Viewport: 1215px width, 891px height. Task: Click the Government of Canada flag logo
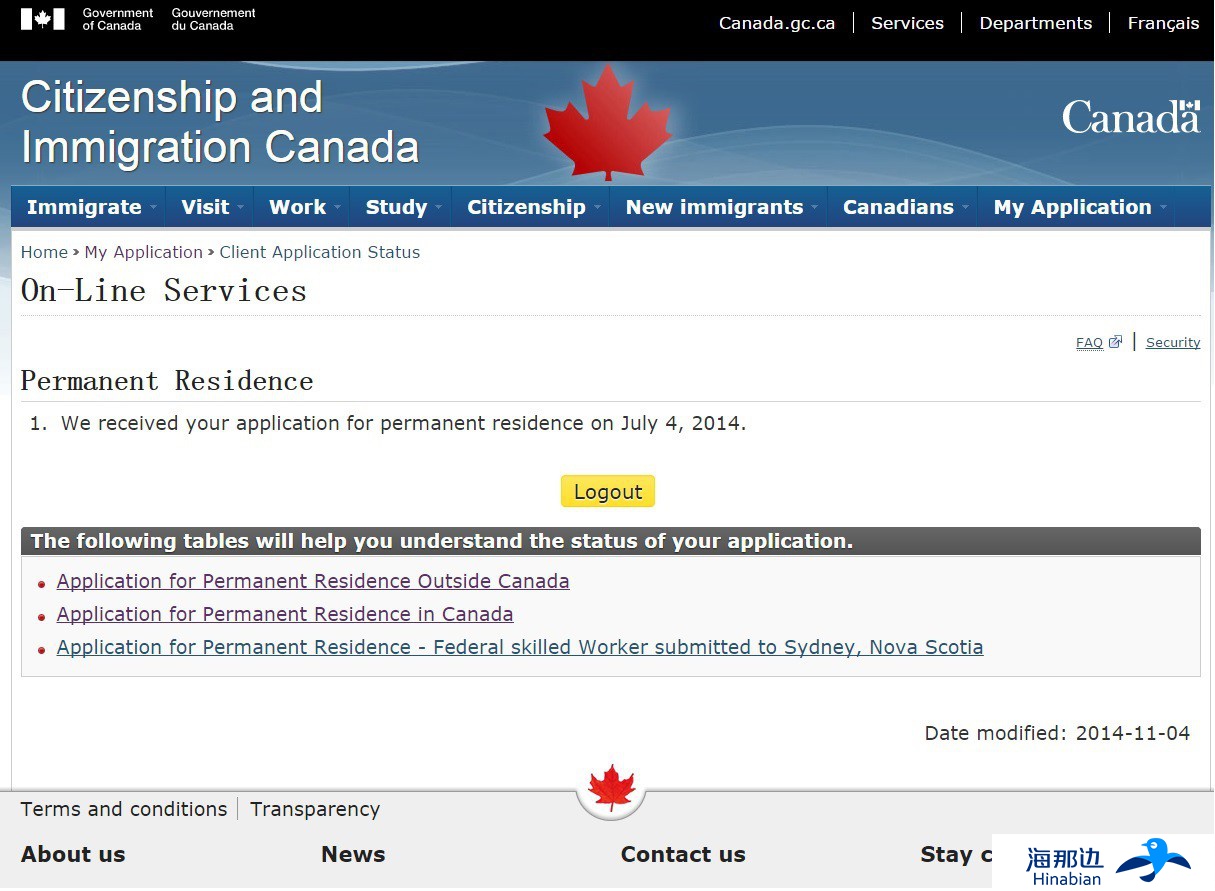tap(42, 19)
